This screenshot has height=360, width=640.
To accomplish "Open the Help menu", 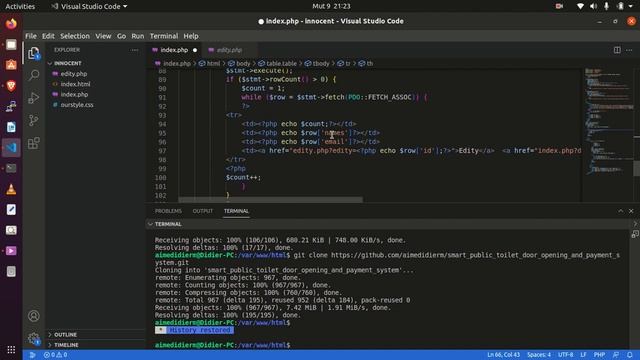I will (191, 36).
